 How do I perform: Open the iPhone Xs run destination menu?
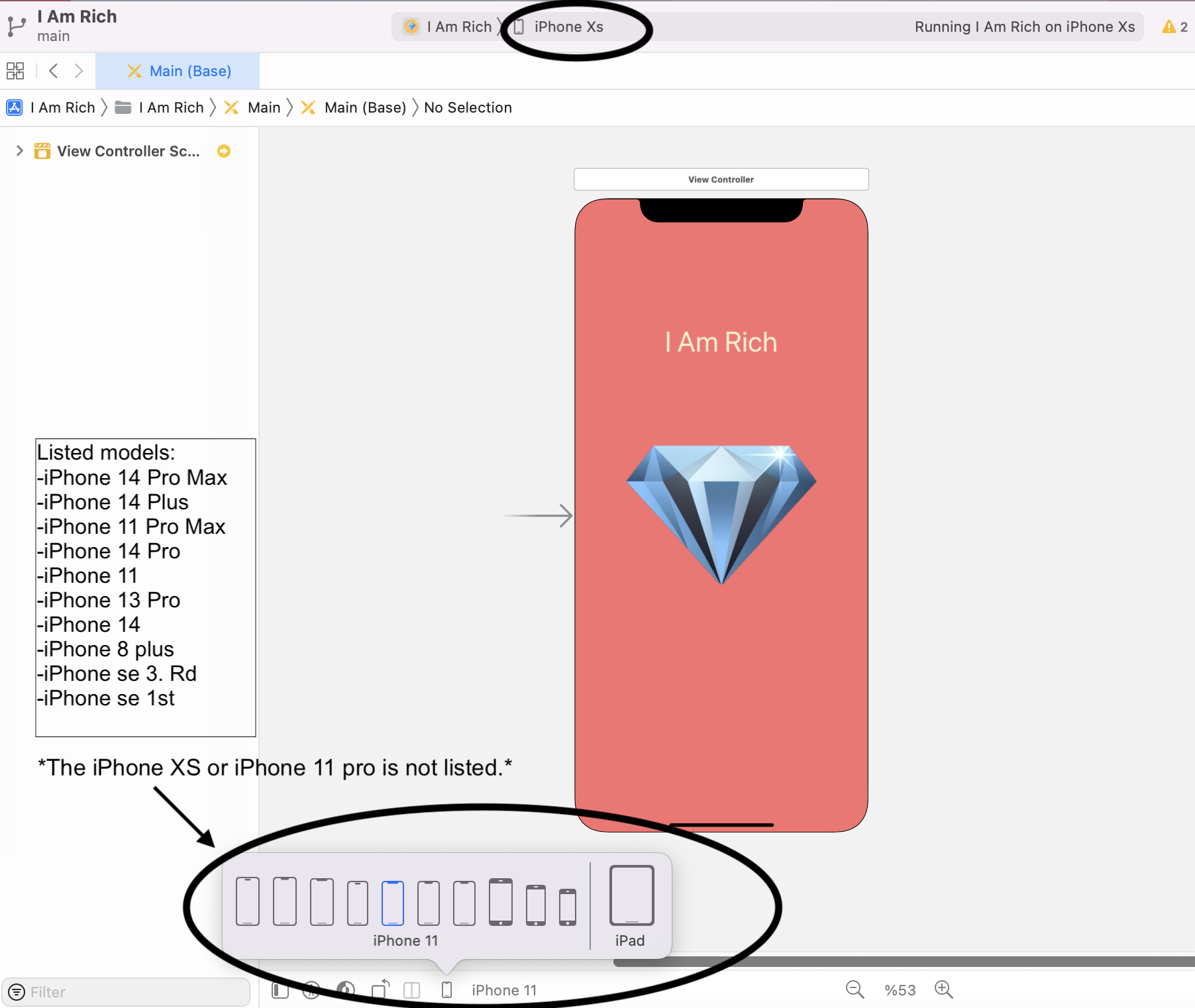[x=559, y=26]
